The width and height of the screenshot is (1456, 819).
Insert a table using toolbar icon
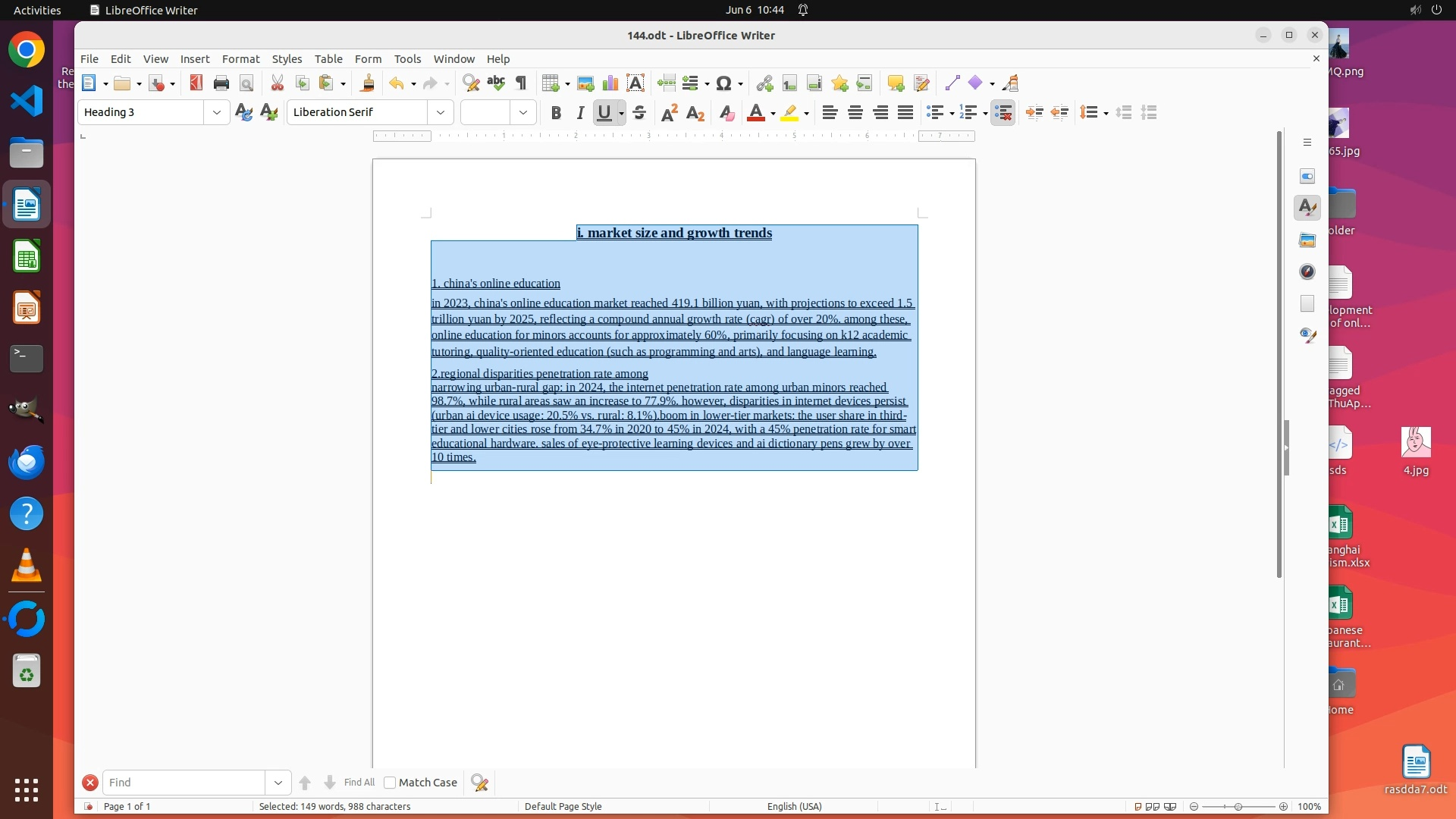(553, 83)
